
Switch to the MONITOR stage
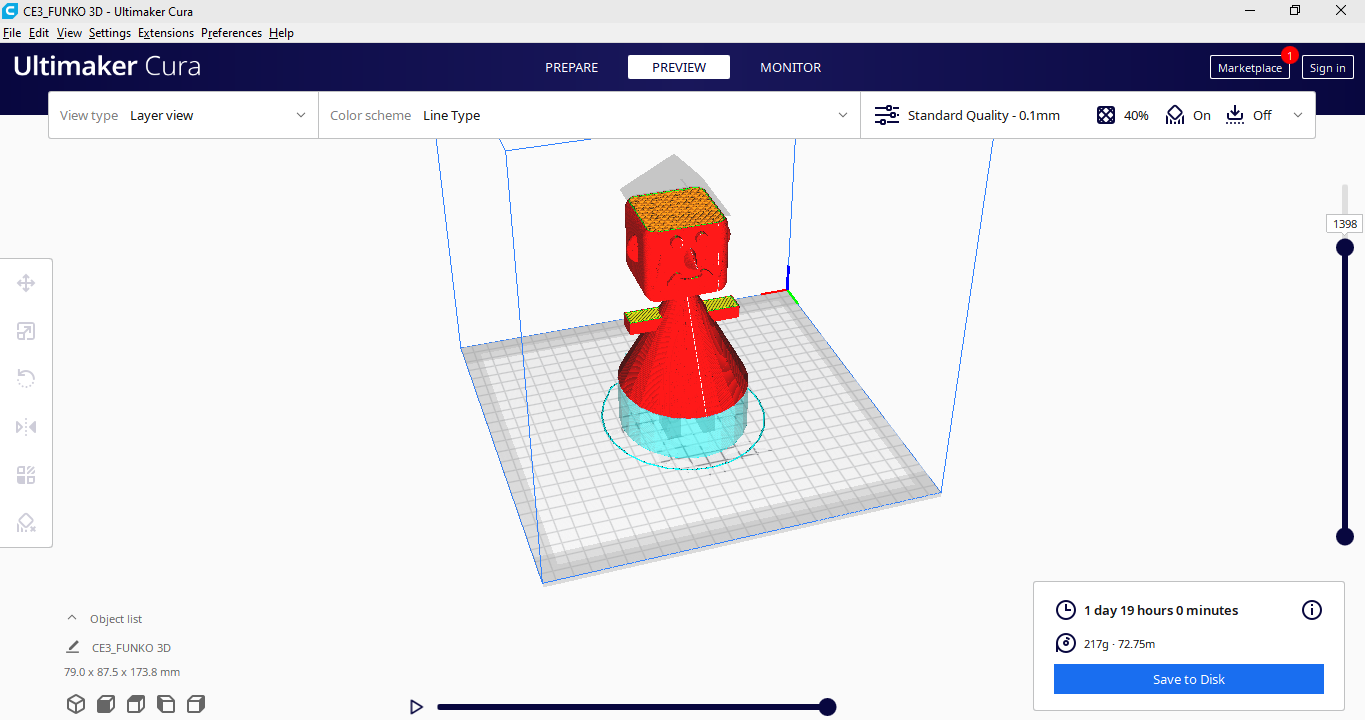(790, 67)
